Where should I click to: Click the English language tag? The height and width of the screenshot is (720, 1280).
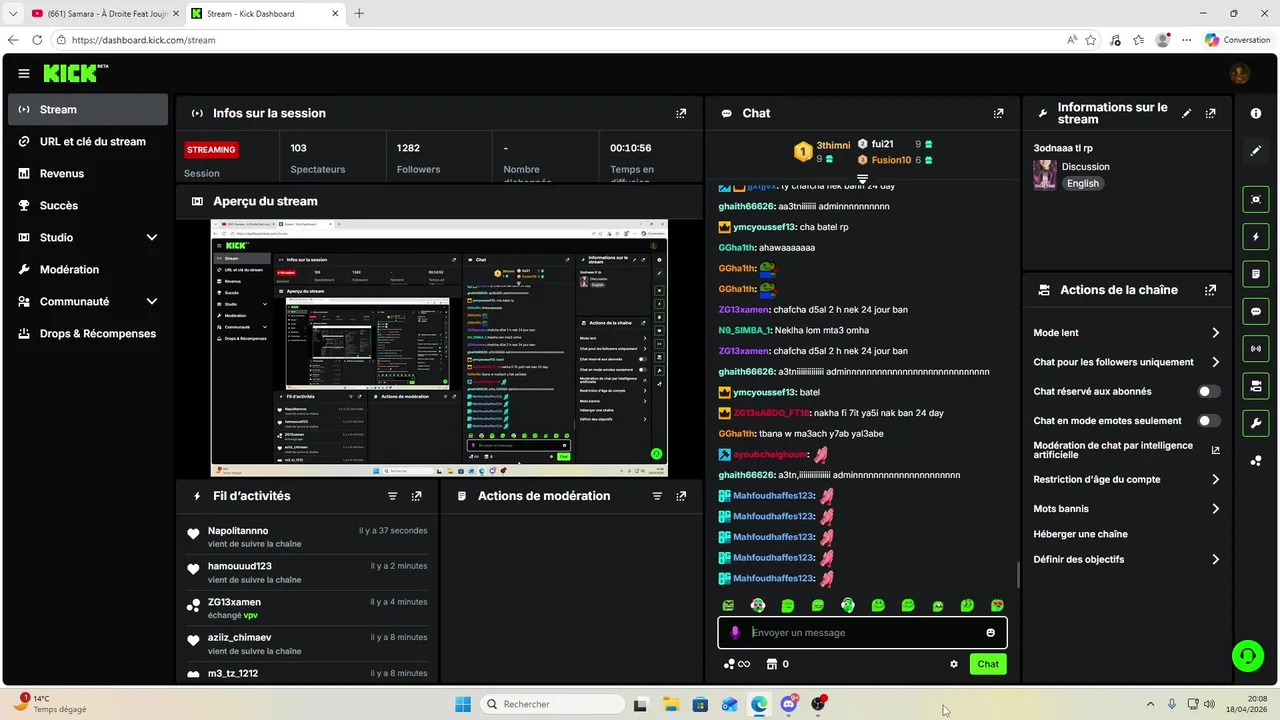pos(1082,184)
